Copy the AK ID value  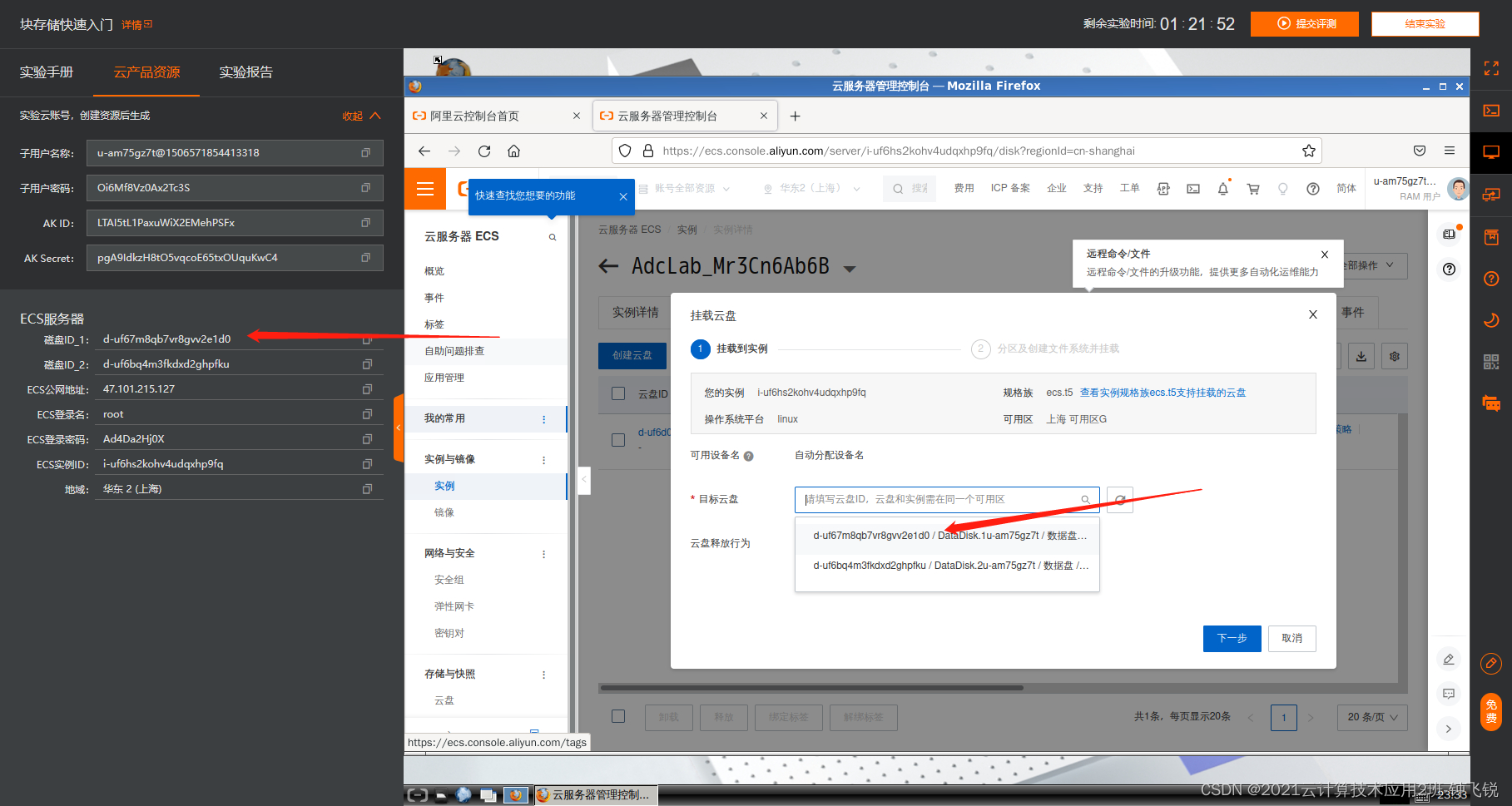(x=365, y=223)
